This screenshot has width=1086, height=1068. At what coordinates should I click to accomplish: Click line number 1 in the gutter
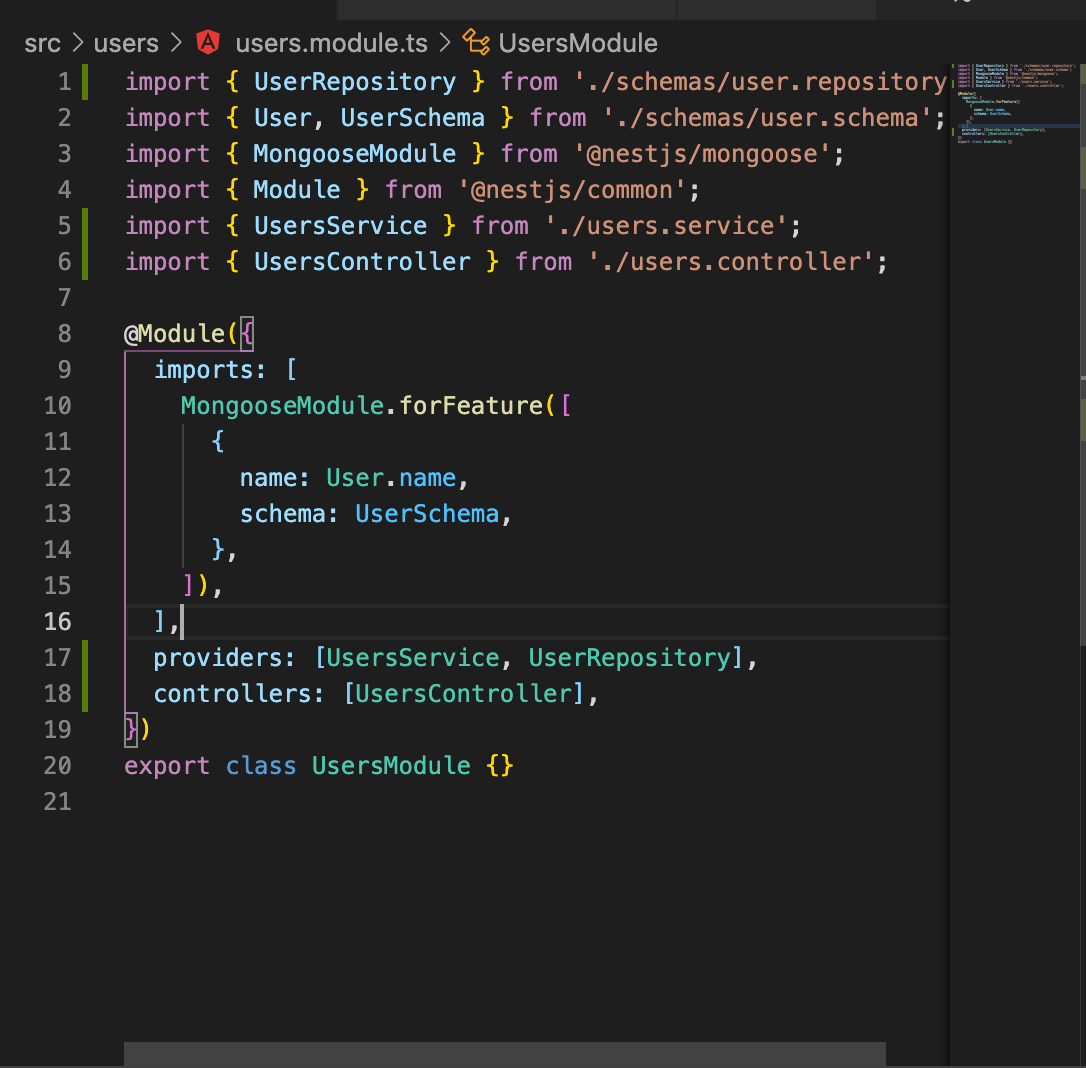click(64, 82)
